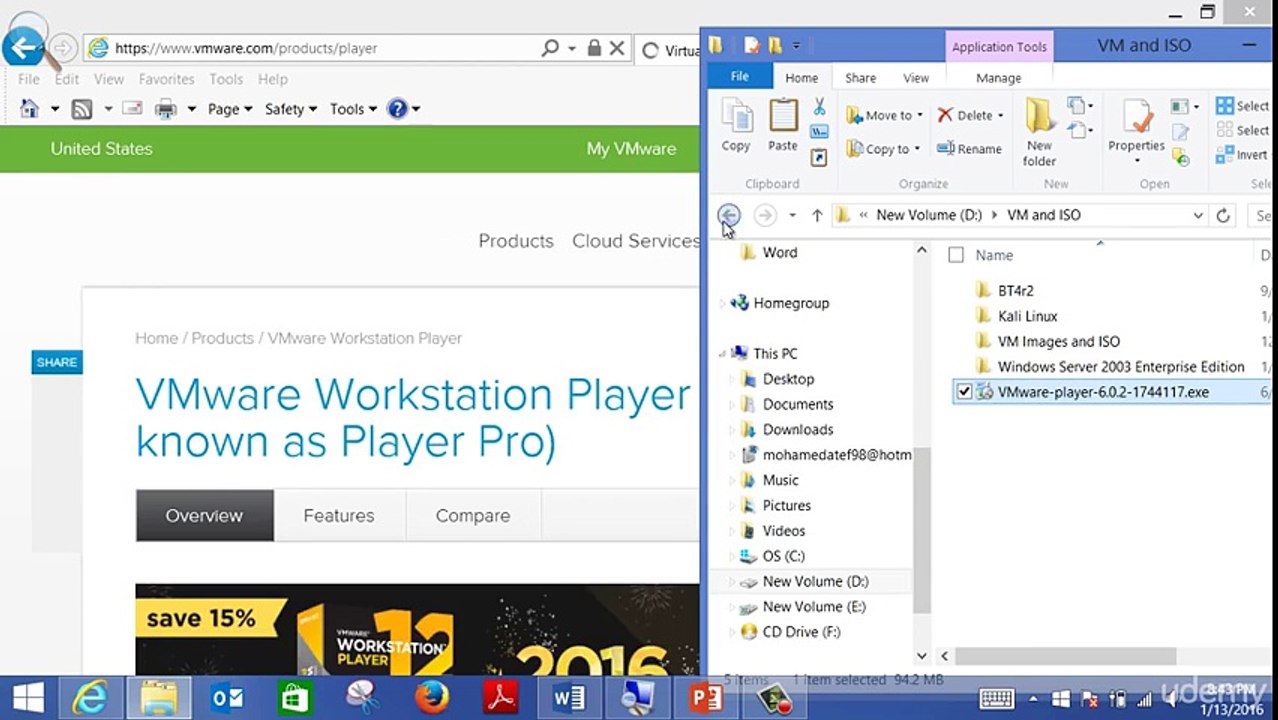The height and width of the screenshot is (720, 1278).
Task: Refresh the Explorer folder view
Action: 1222,215
